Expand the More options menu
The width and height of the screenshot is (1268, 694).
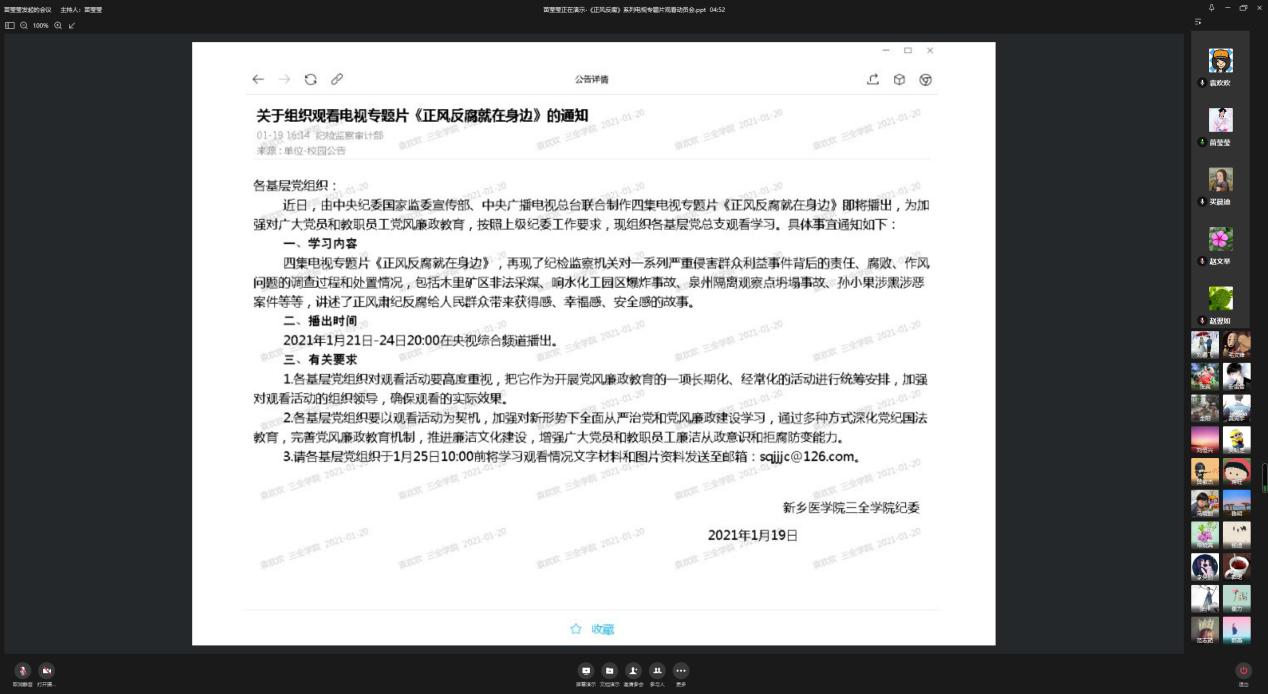(x=681, y=671)
